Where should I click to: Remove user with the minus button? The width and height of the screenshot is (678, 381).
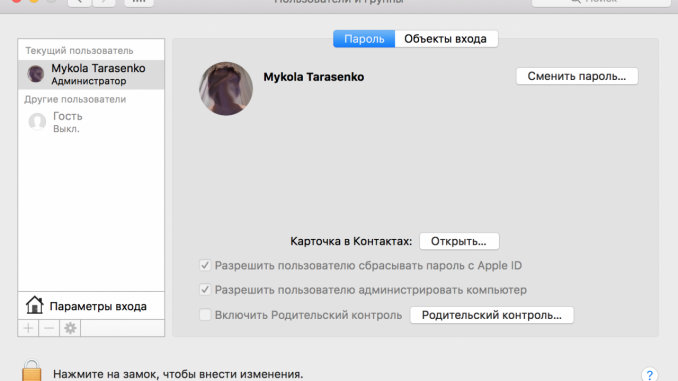click(49, 328)
